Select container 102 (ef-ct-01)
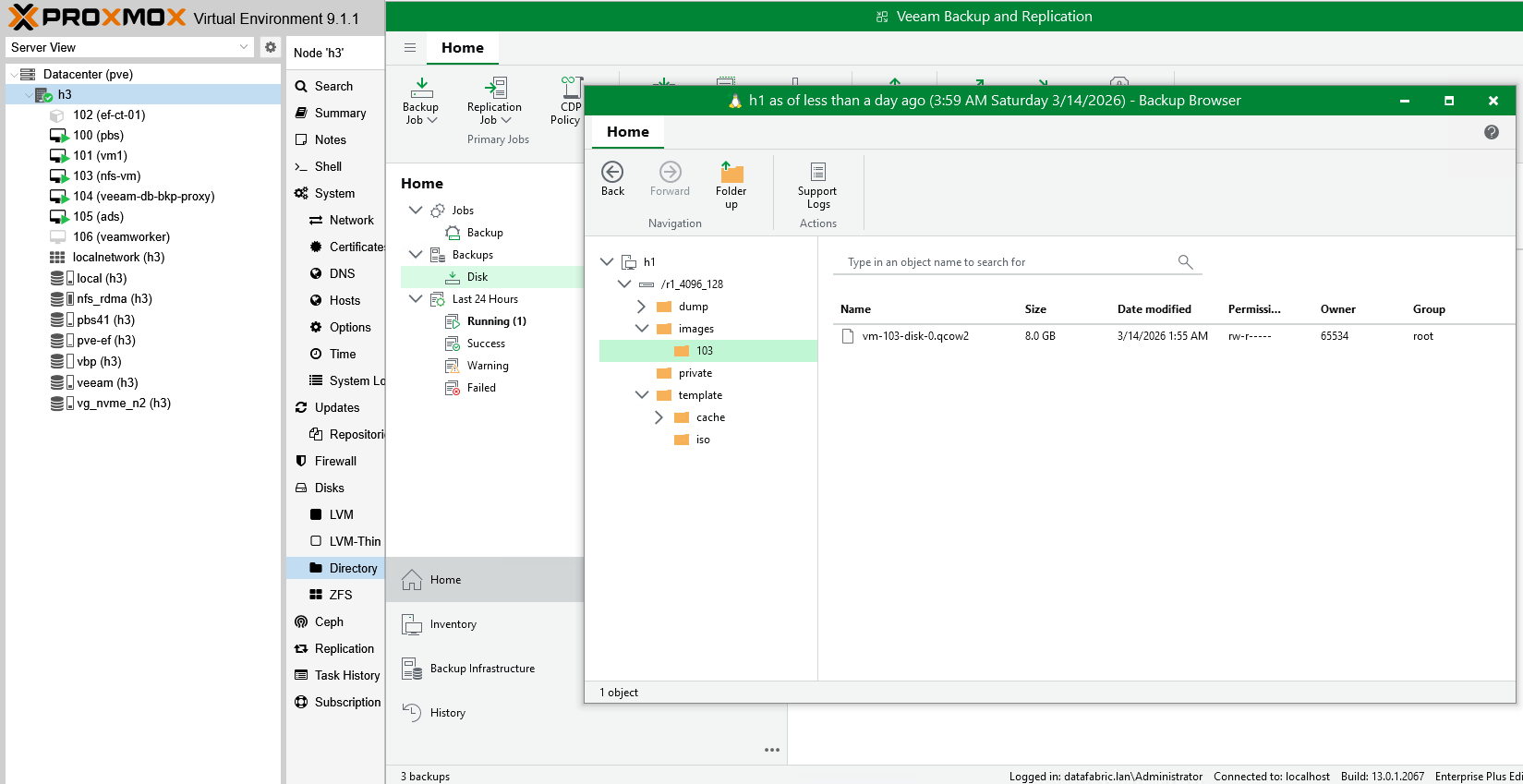 click(108, 115)
